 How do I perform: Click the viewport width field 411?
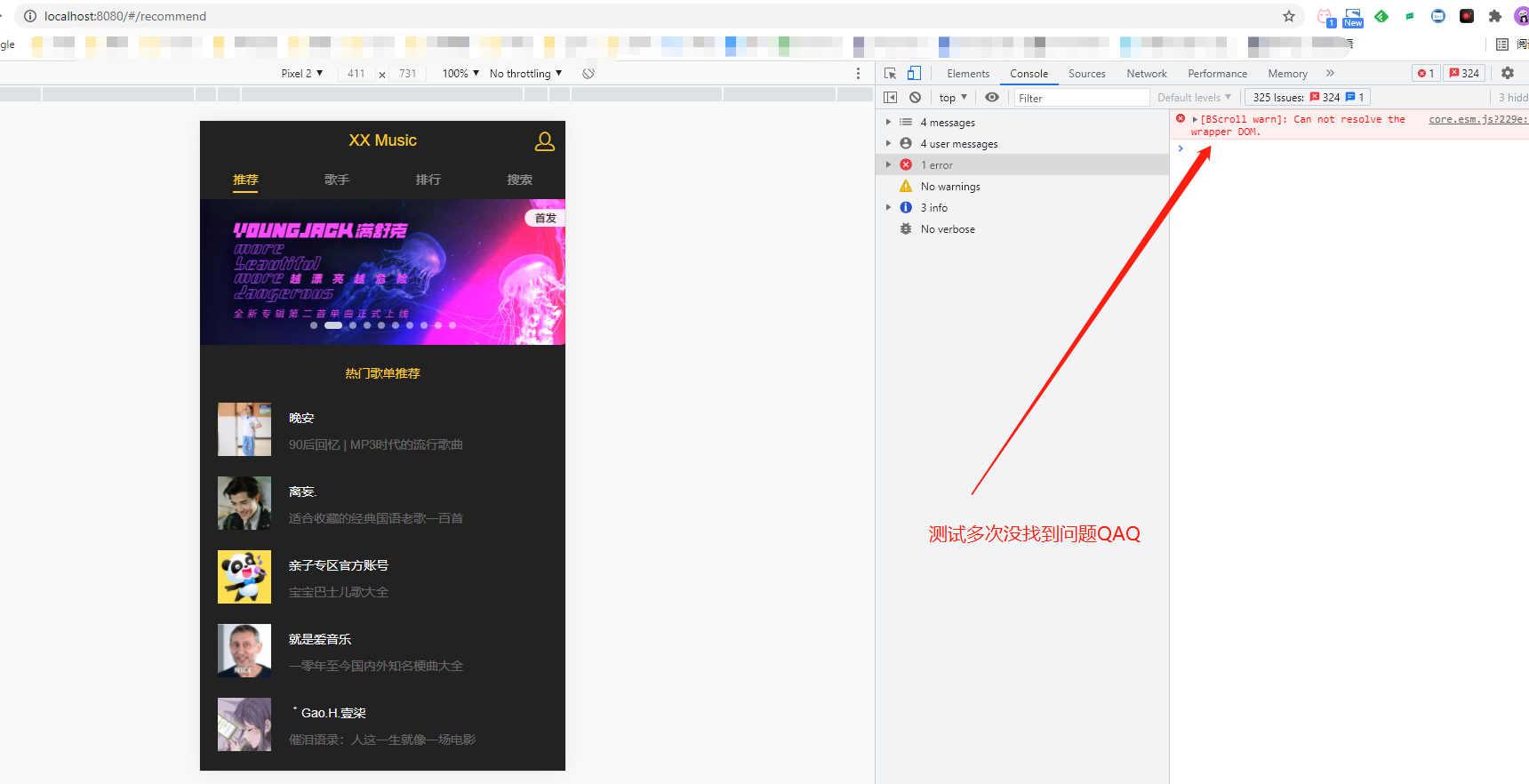tap(356, 74)
